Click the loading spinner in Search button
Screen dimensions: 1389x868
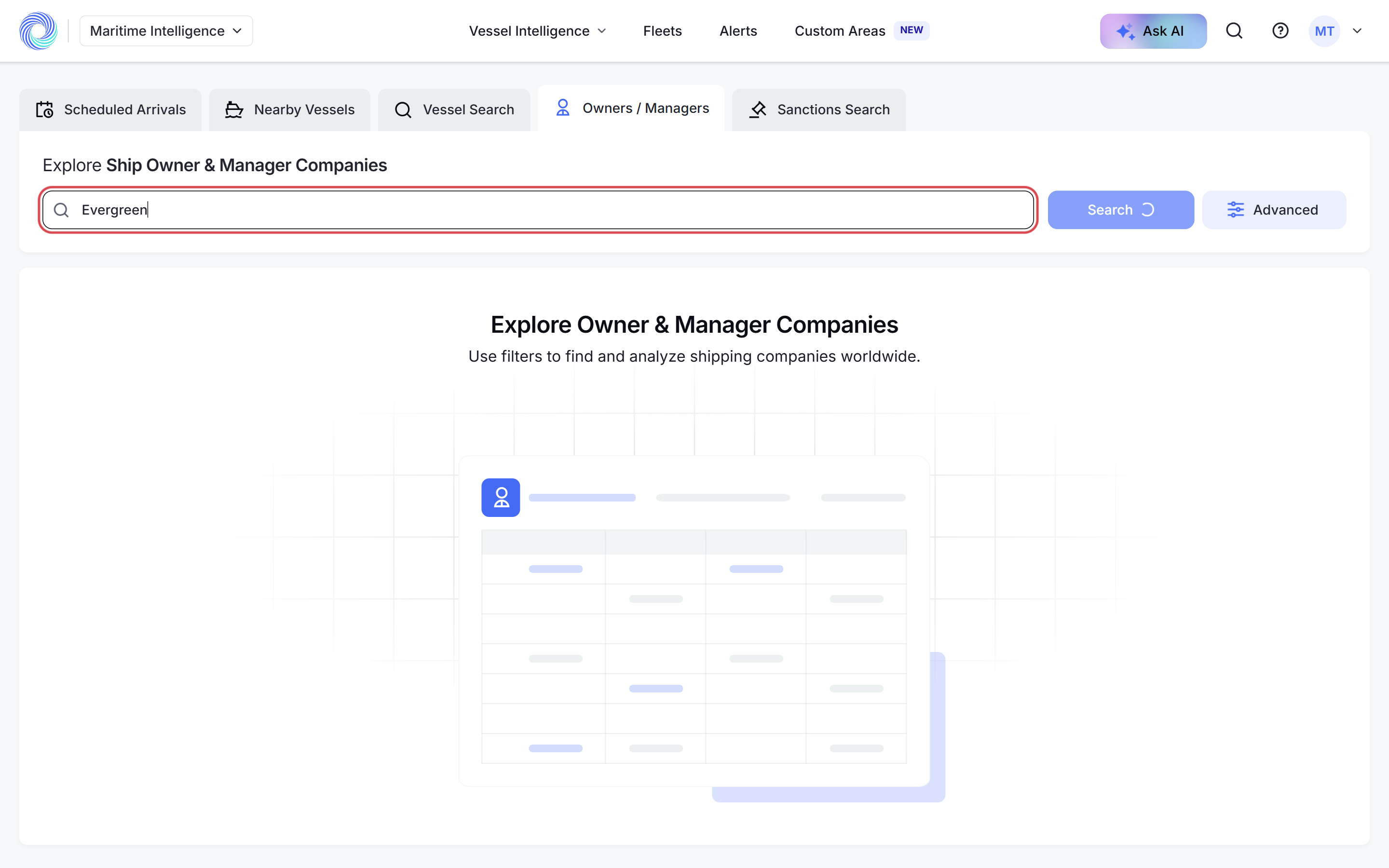click(x=1148, y=210)
